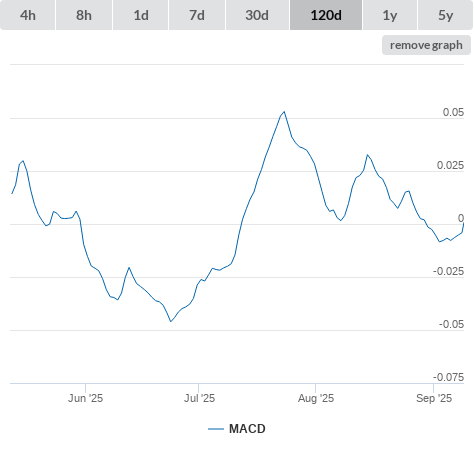Select the 4h time range tab
The width and height of the screenshot is (474, 455).
click(28, 15)
